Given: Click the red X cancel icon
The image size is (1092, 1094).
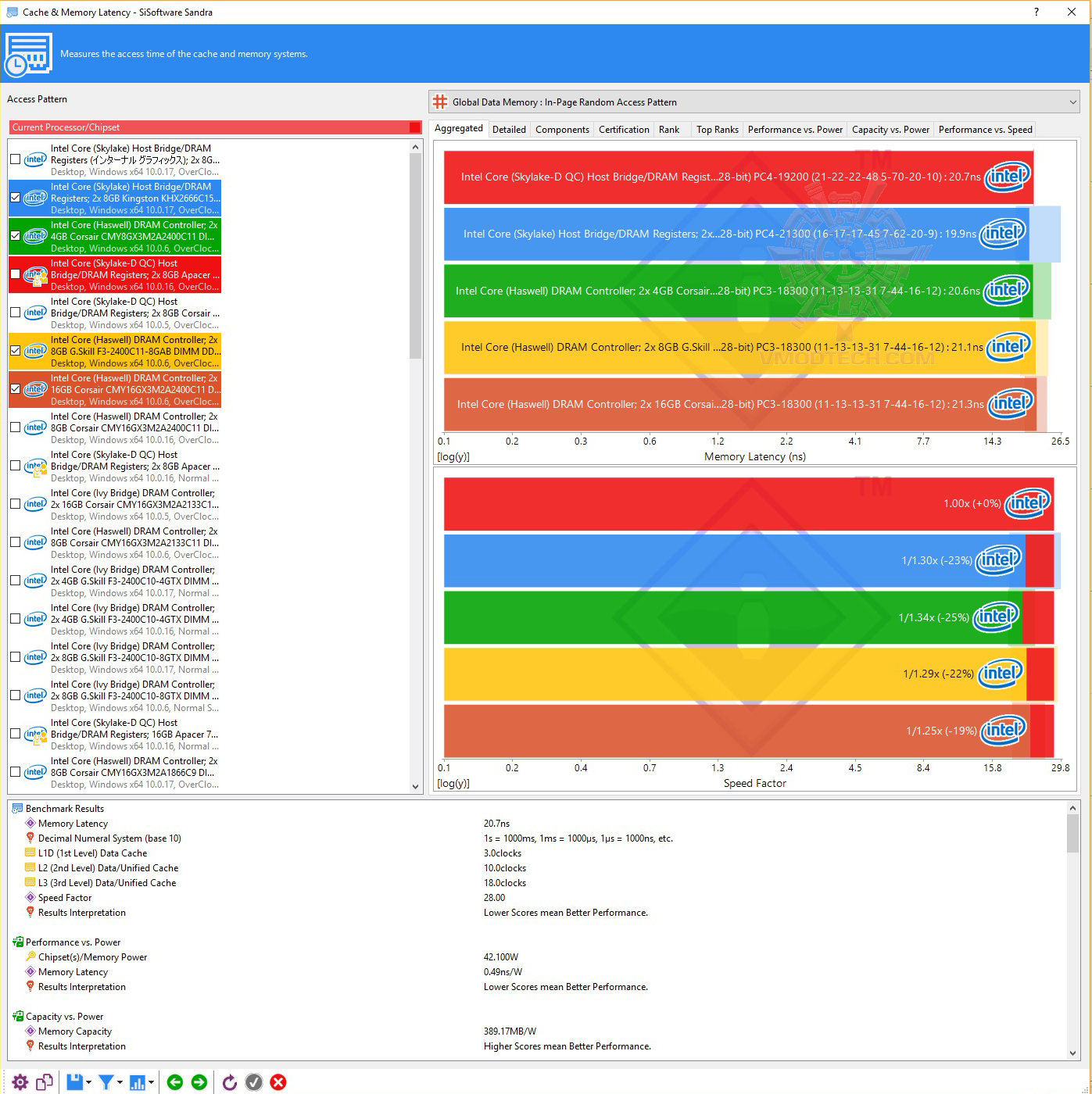Looking at the screenshot, I should [278, 1081].
